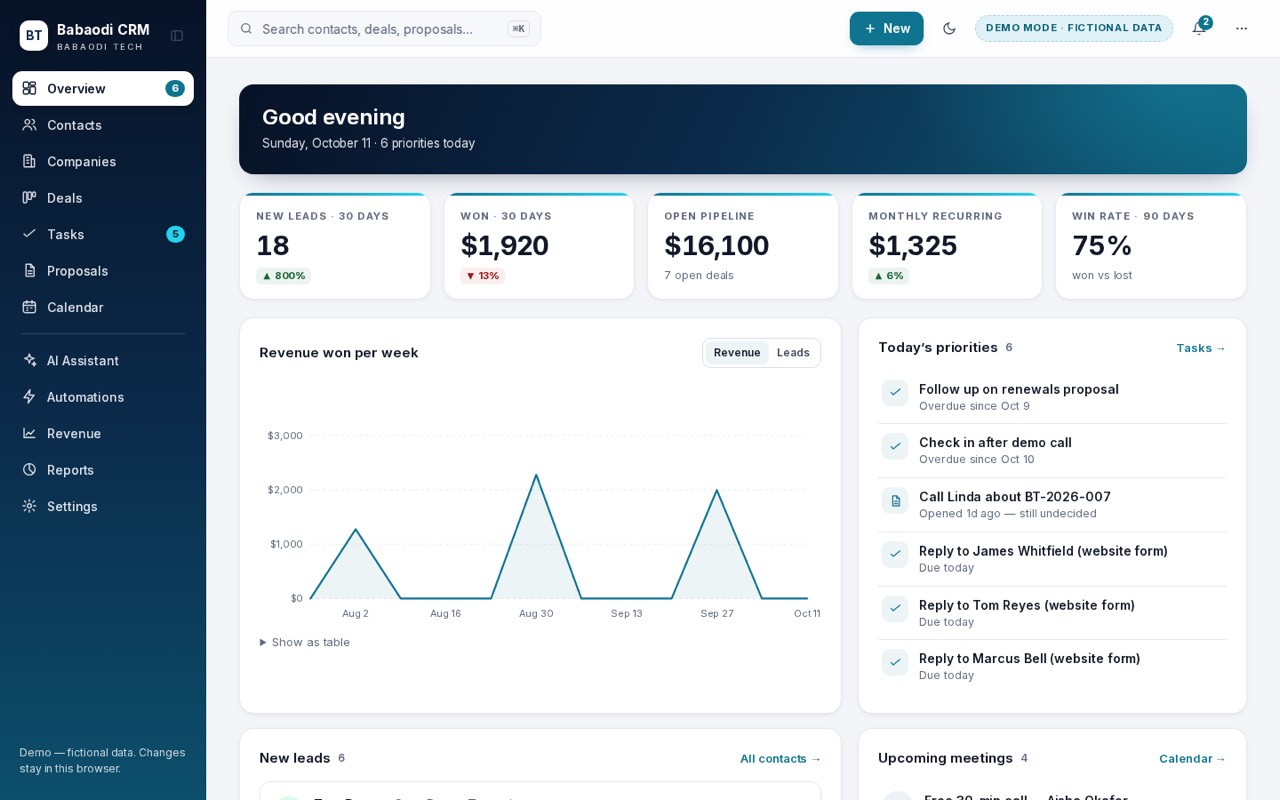Open the Calendar arrow link in meetings
This screenshot has height=800, width=1280.
coord(1193,759)
